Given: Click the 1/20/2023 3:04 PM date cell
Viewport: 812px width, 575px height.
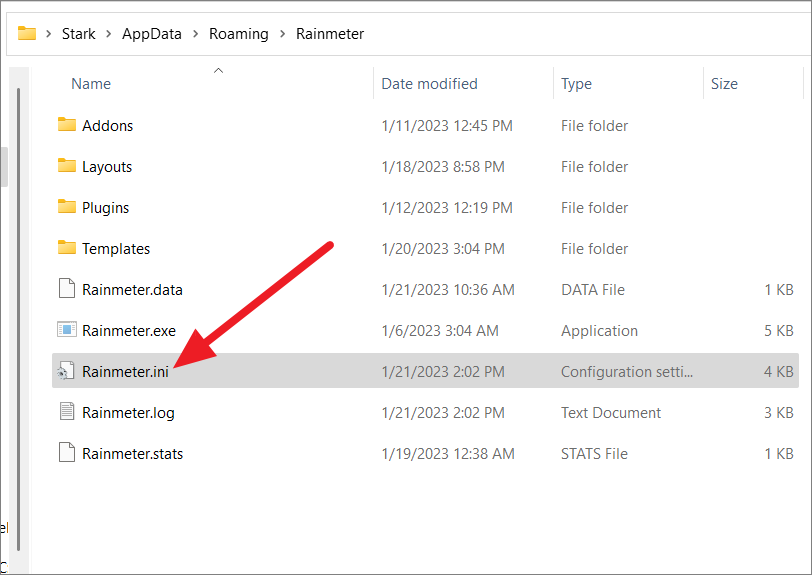Looking at the screenshot, I should [443, 249].
